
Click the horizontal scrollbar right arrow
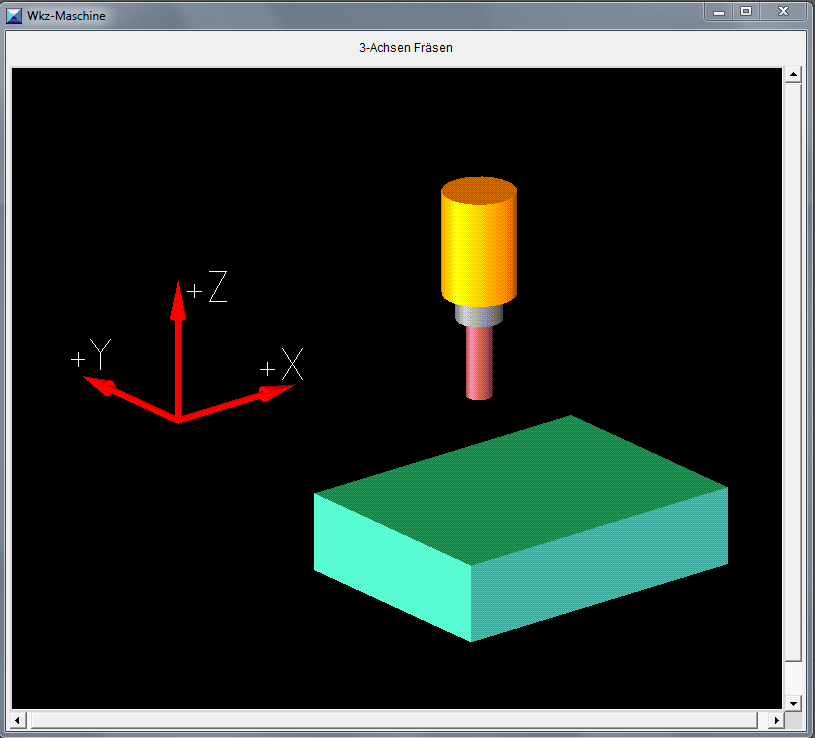coord(777,720)
